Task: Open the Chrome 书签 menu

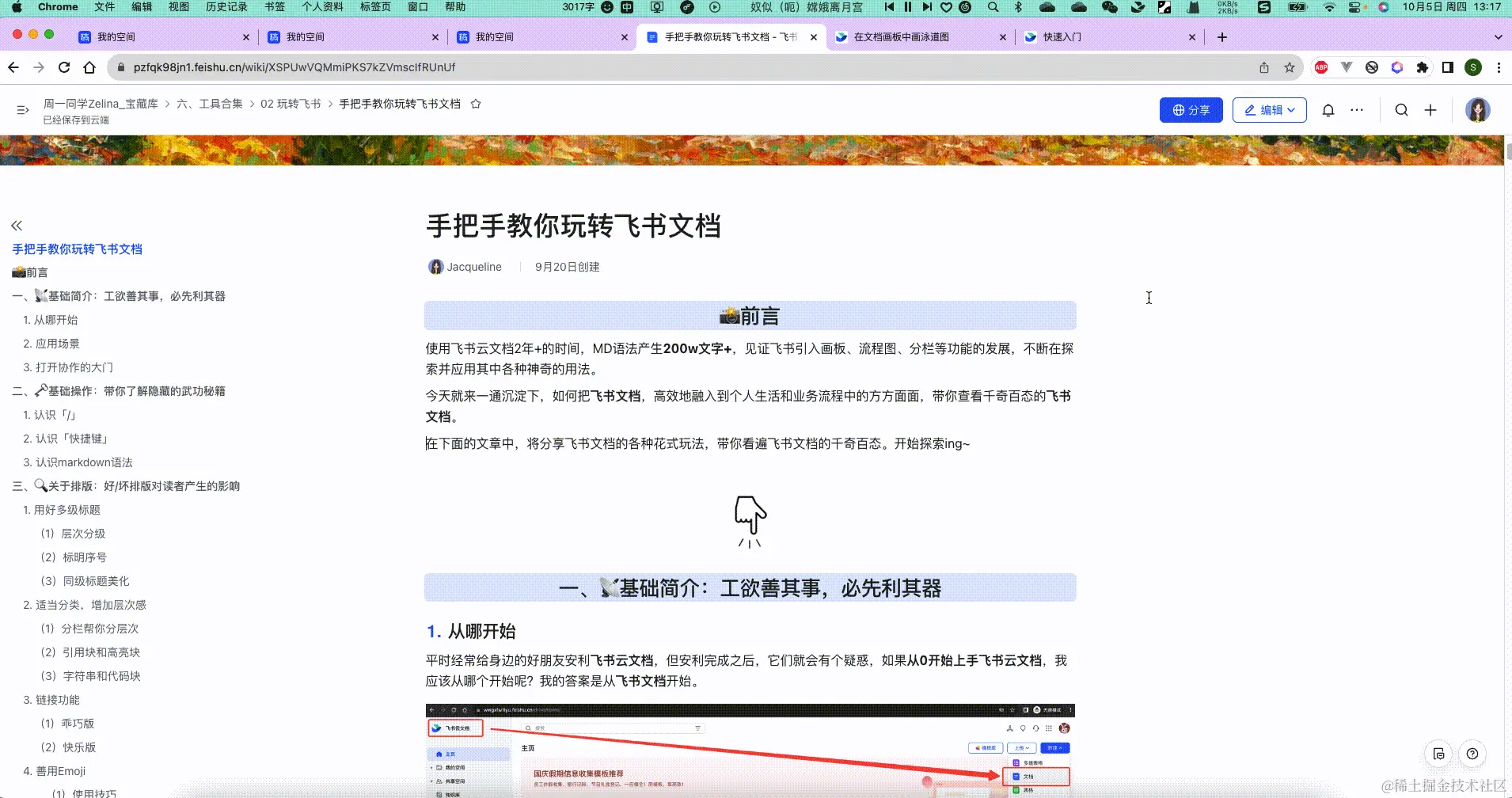Action: 275,7
